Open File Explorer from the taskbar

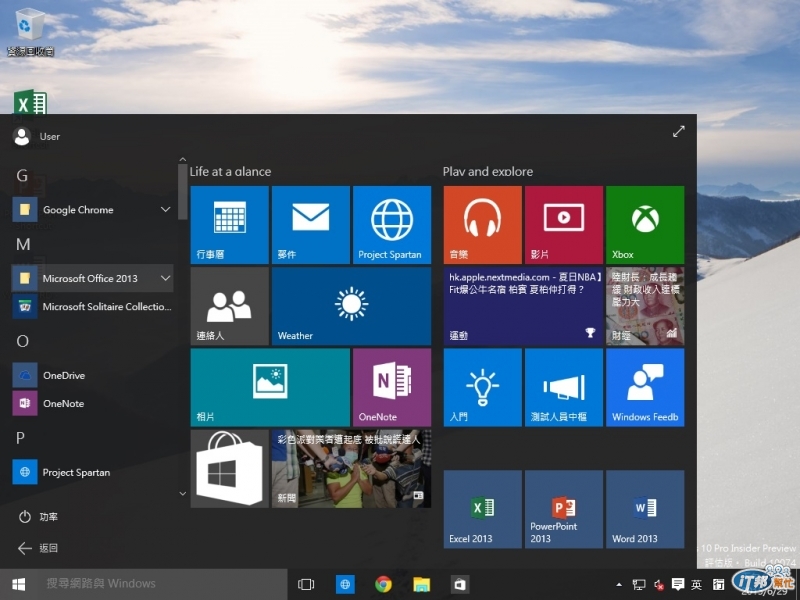pos(421,584)
